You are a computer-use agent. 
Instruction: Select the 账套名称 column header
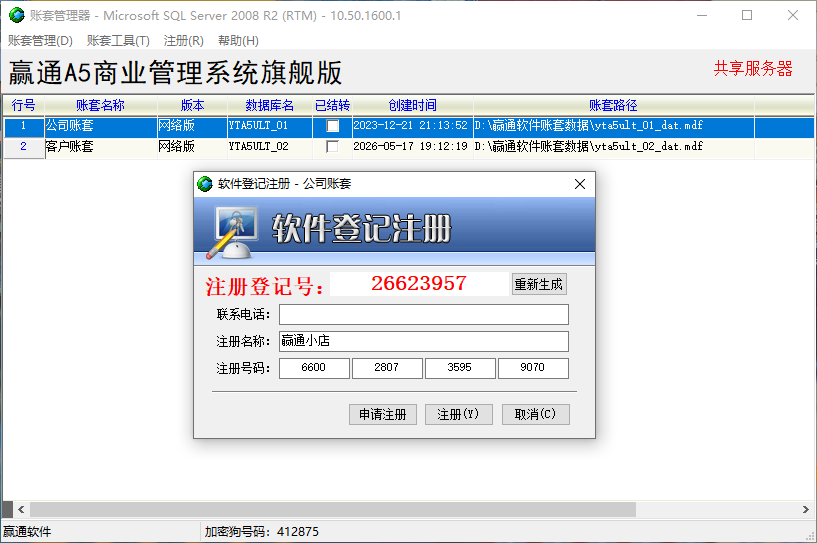coord(101,105)
